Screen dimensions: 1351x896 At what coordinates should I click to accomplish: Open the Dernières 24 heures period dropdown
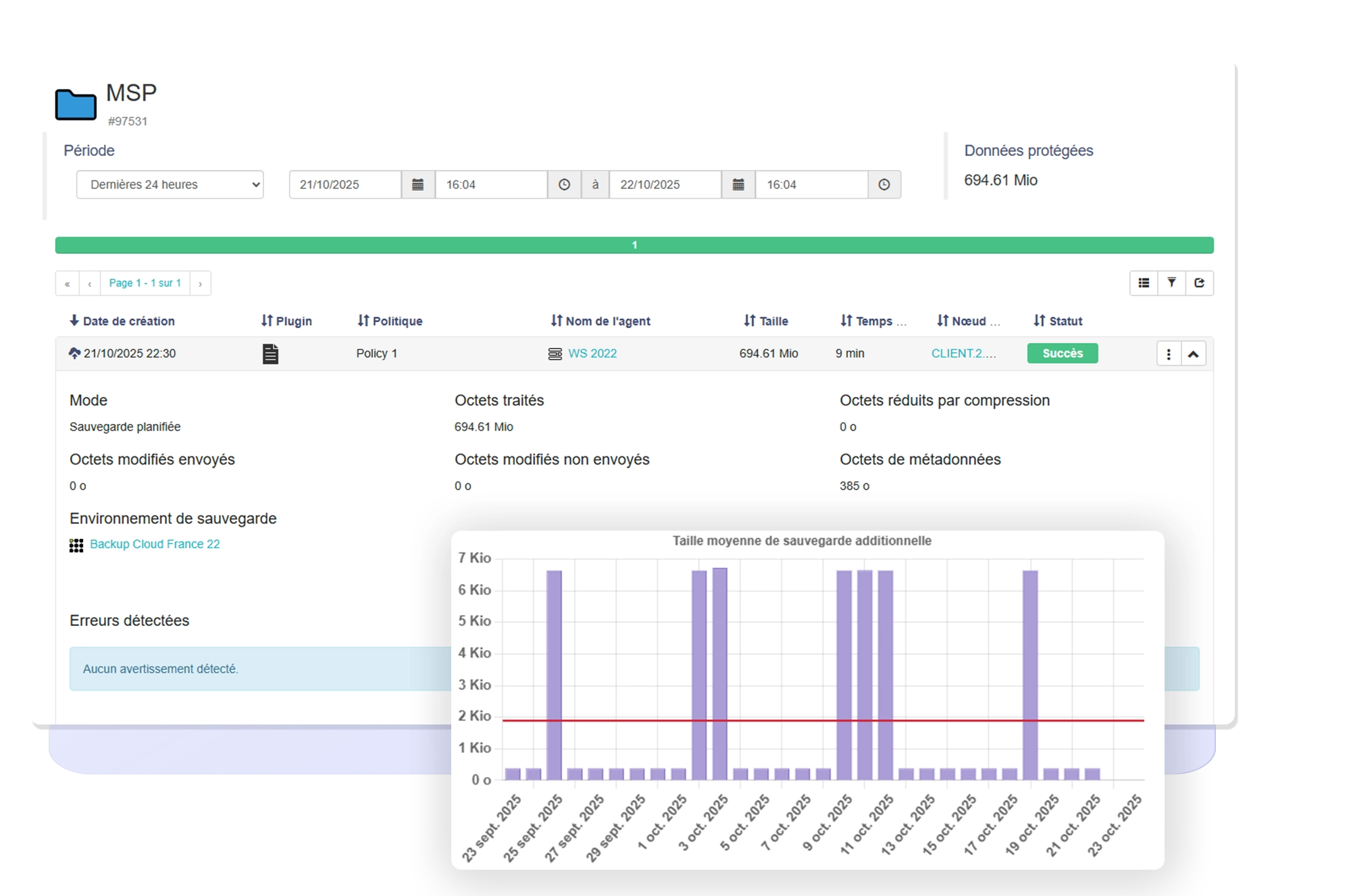pos(170,184)
